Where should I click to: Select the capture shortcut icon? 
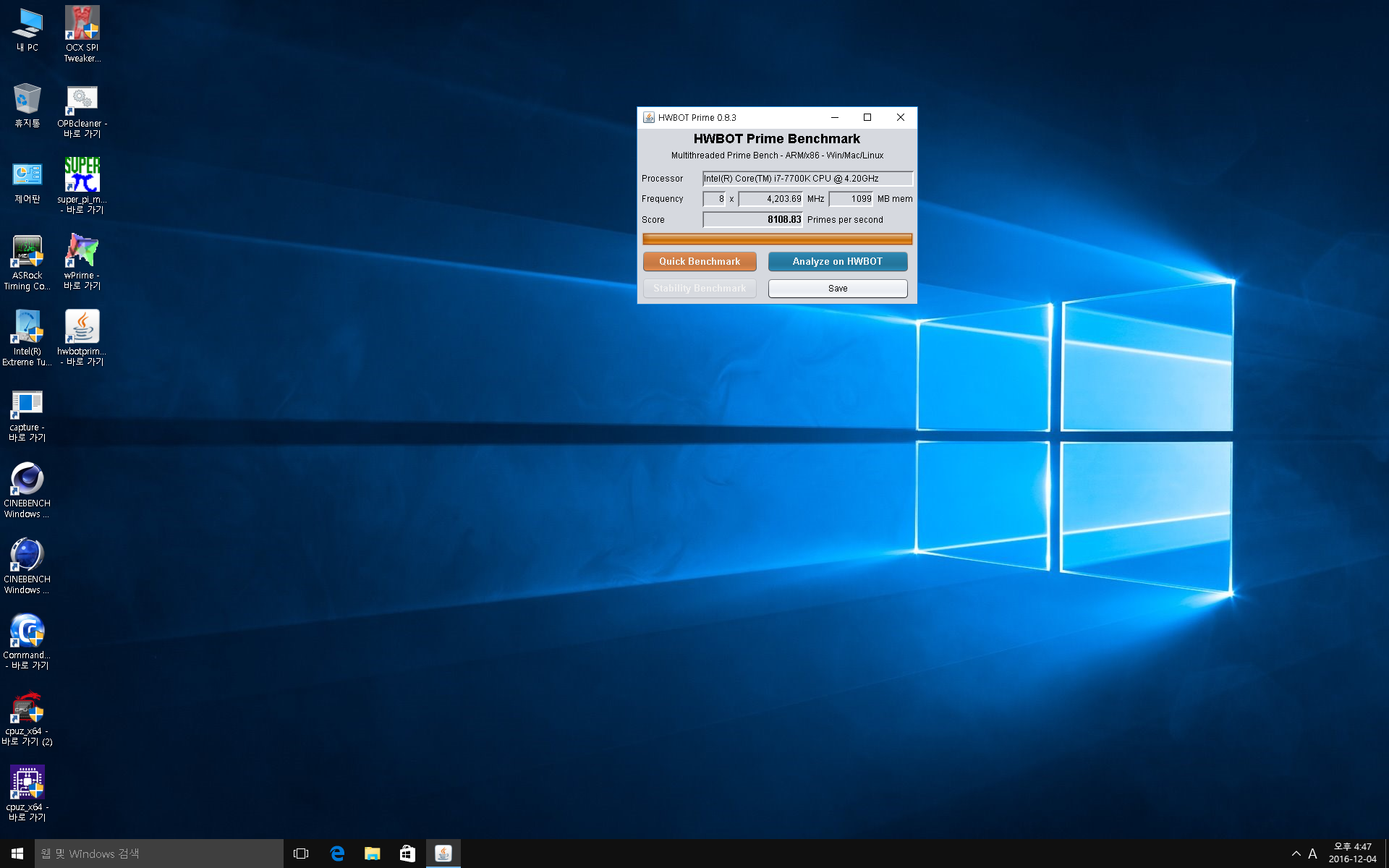[27, 414]
